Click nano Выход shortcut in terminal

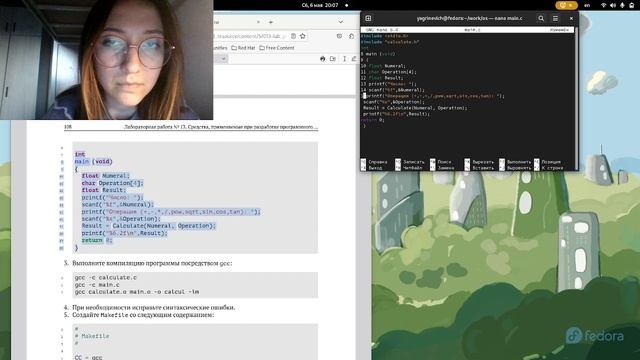click(372, 168)
